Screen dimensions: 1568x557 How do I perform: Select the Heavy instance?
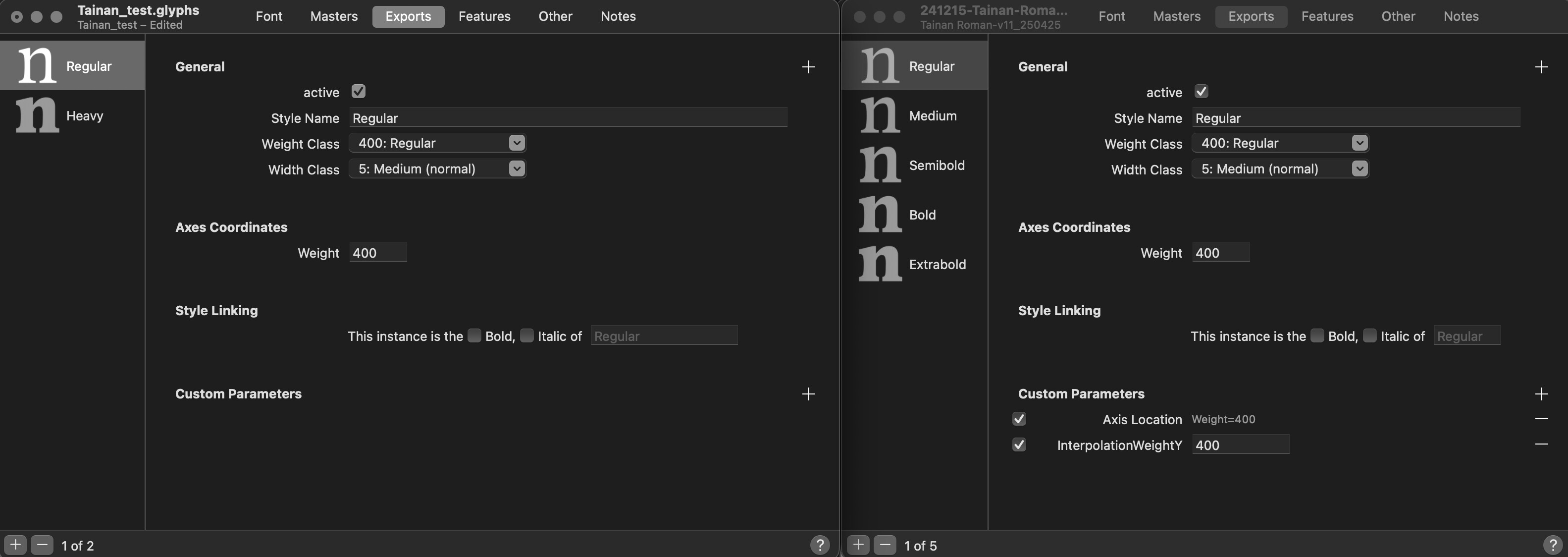pyautogui.click(x=72, y=115)
